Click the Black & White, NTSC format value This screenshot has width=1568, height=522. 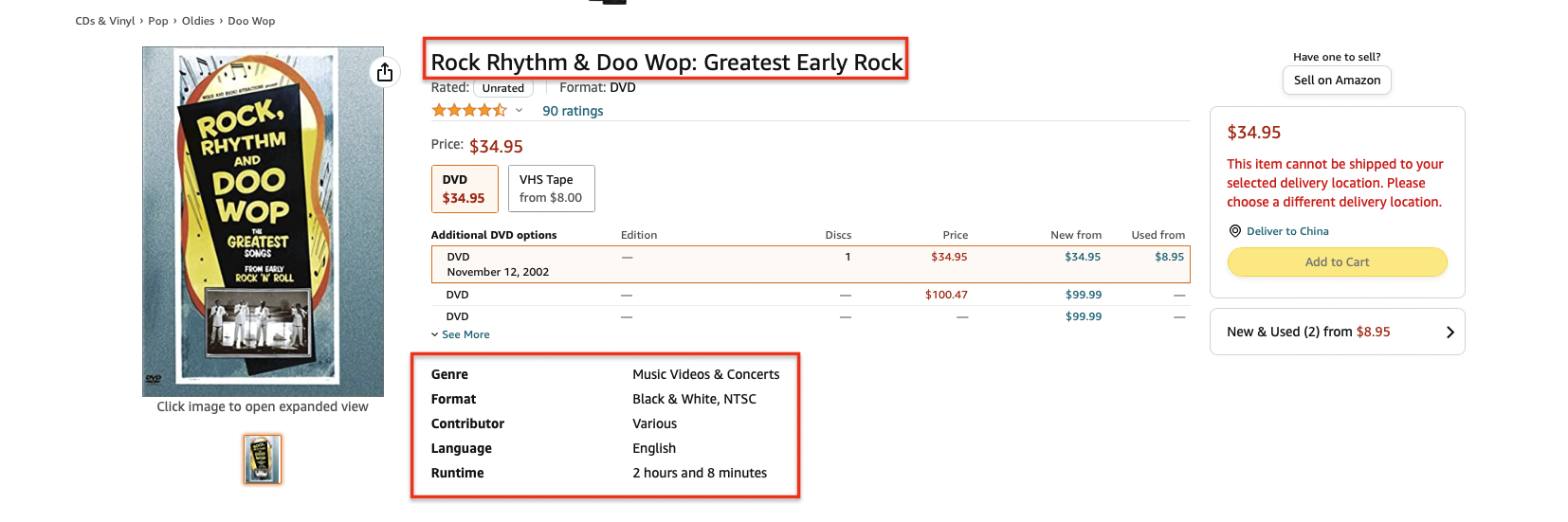pyautogui.click(x=695, y=400)
